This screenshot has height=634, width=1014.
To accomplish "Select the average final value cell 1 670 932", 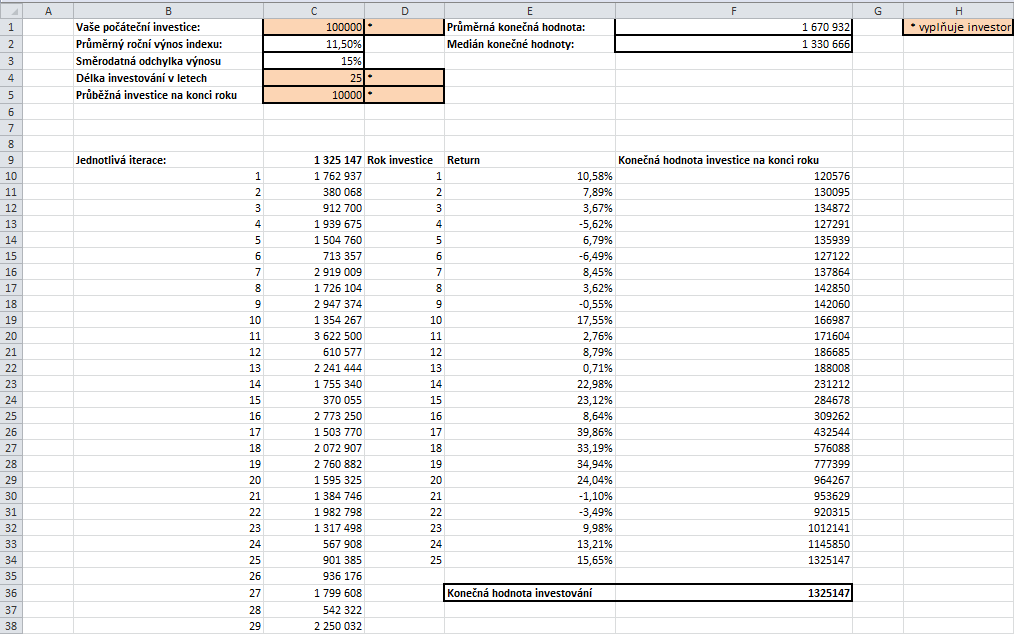I will click(x=733, y=28).
